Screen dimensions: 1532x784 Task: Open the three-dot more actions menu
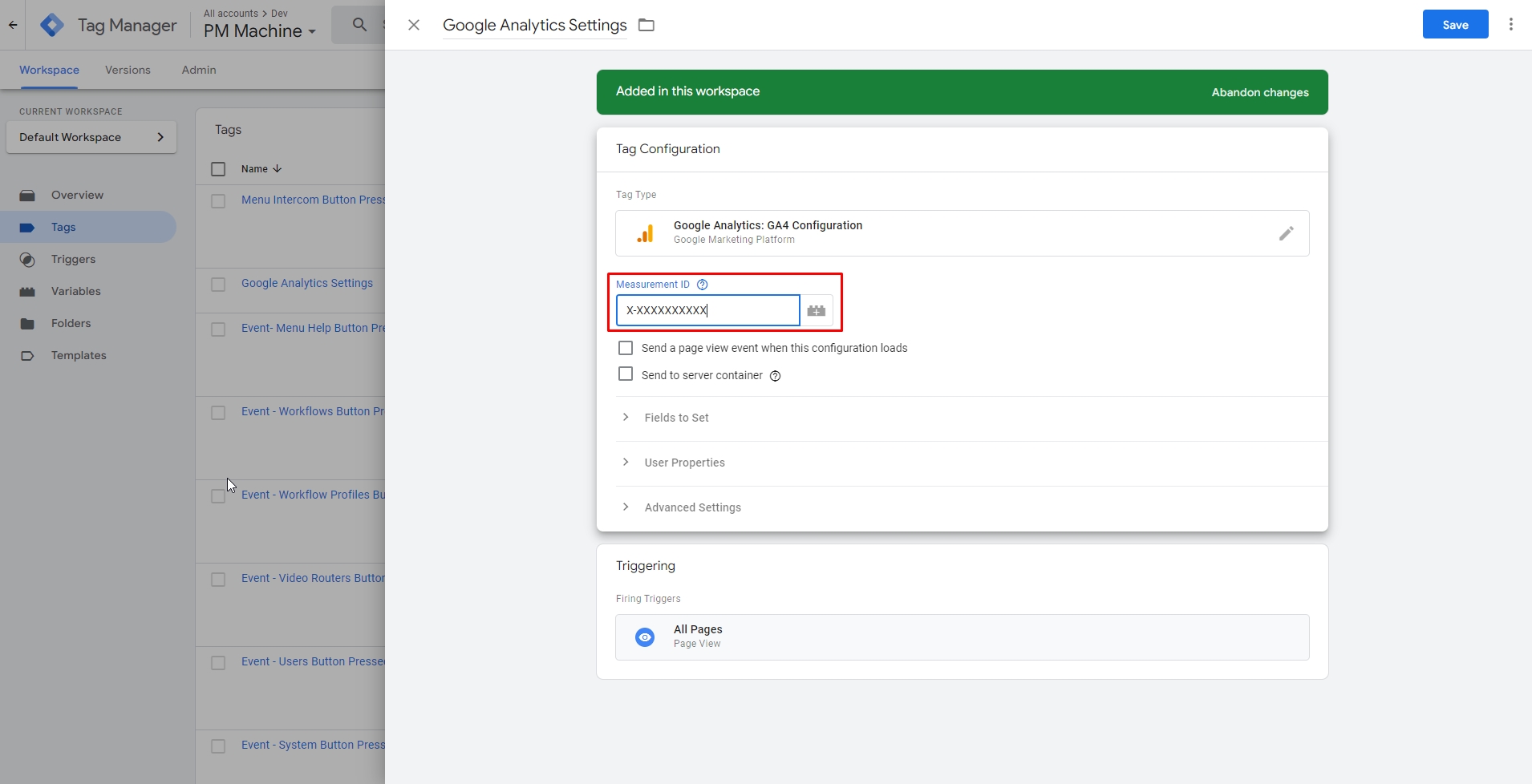[x=1511, y=24]
